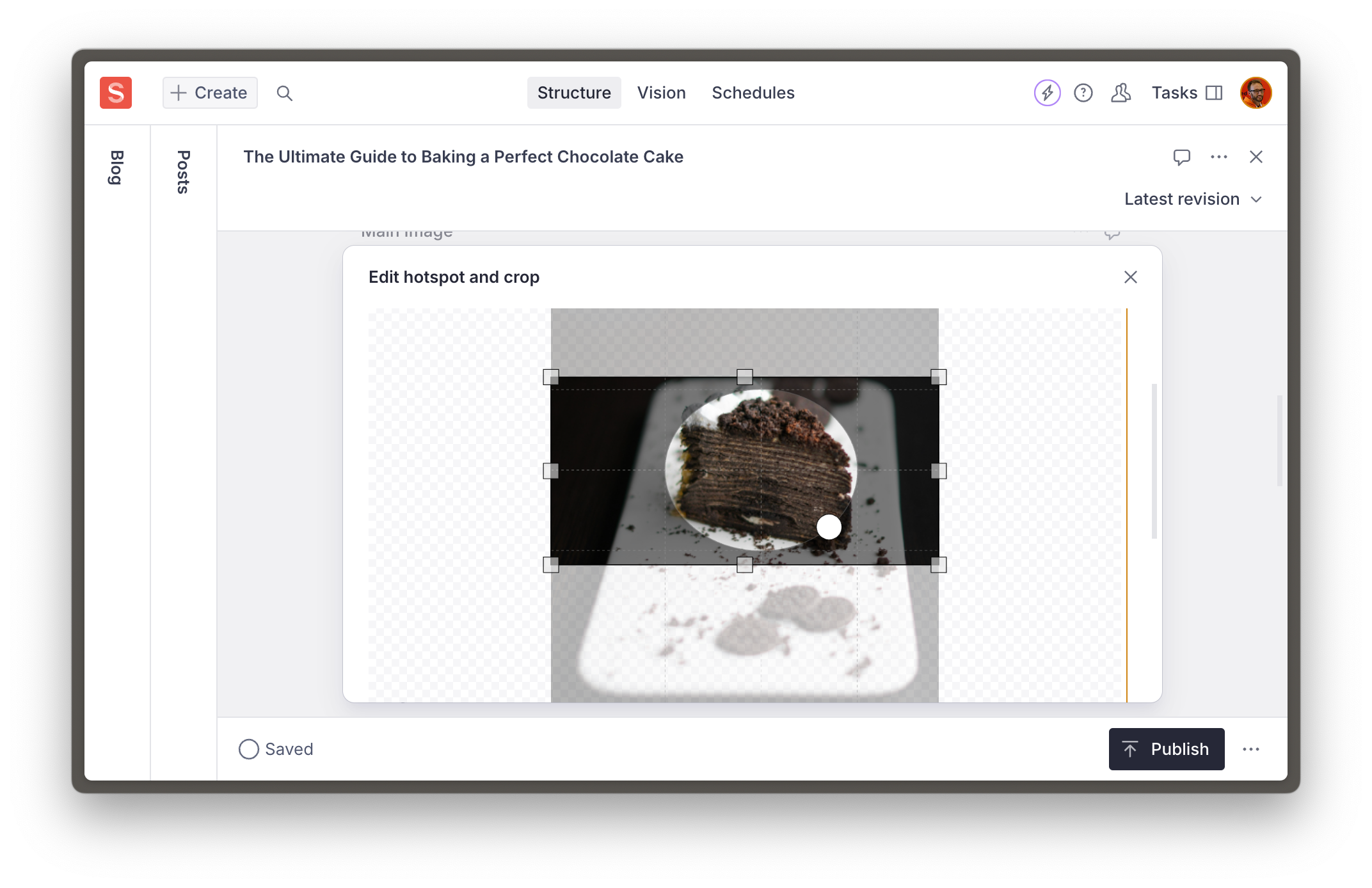Select the Schedules tab
The image size is (1372, 888).
pos(753,93)
